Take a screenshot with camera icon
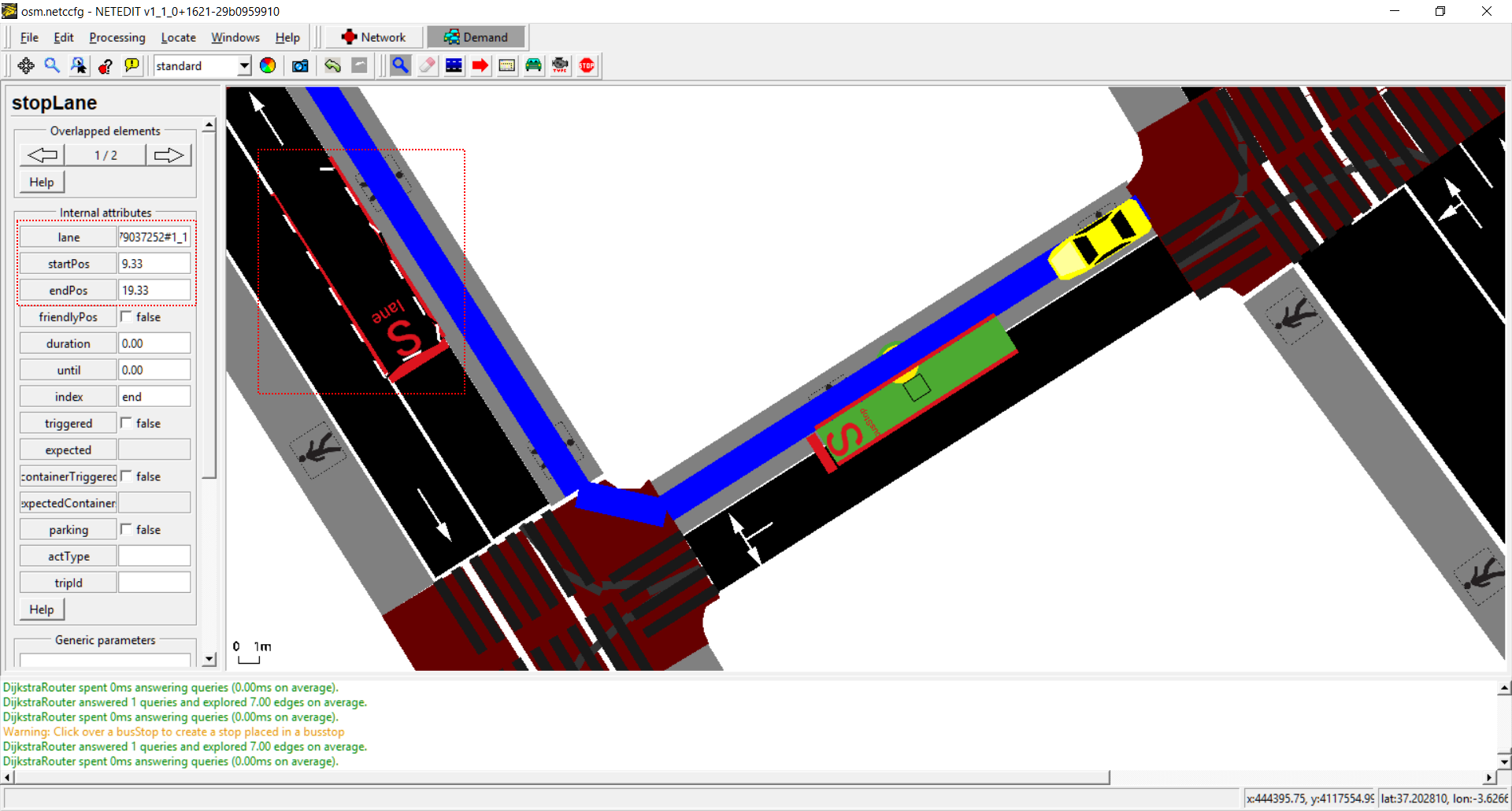1512x811 pixels. coord(300,66)
